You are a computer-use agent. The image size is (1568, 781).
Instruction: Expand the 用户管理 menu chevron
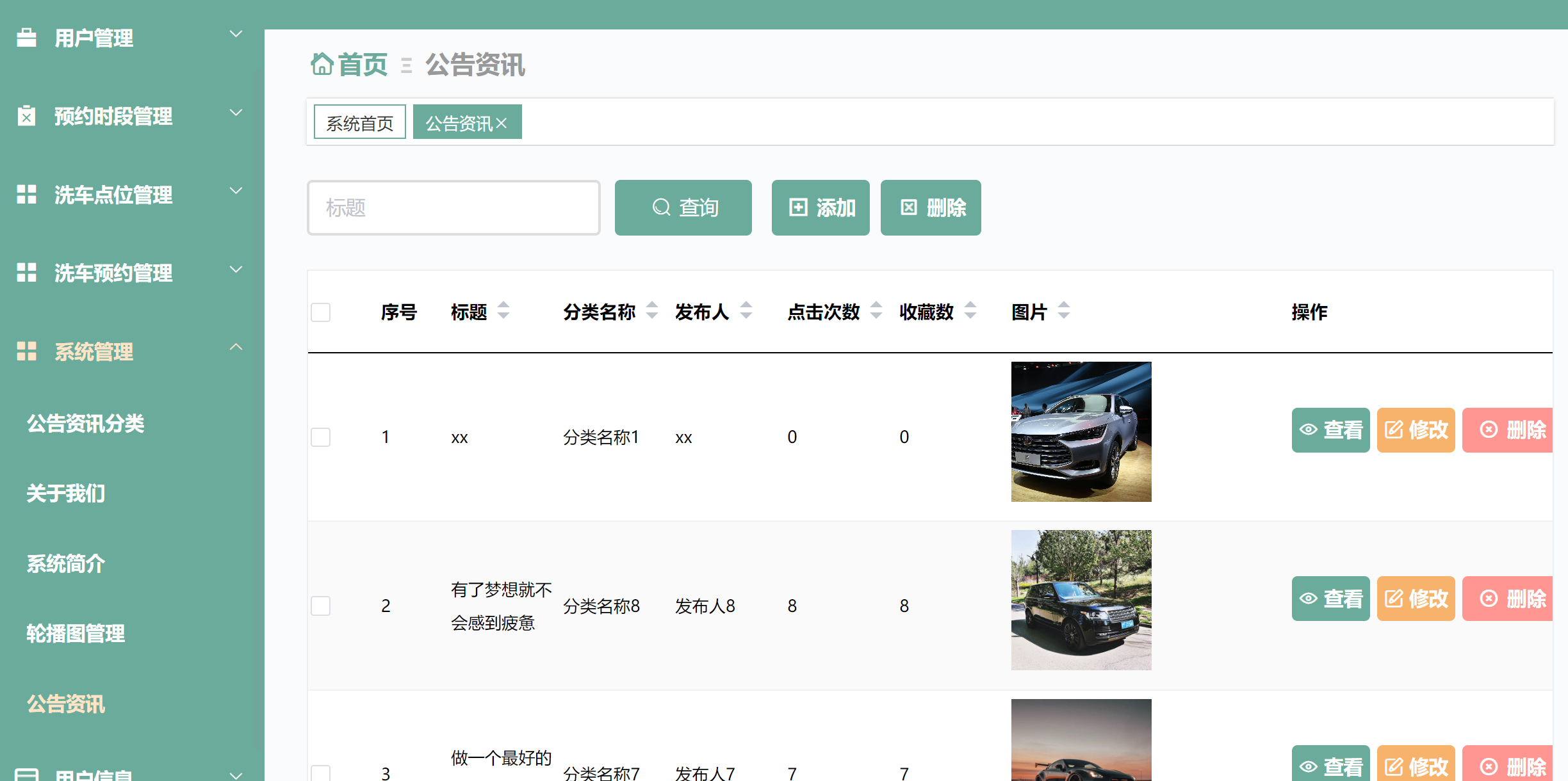click(x=236, y=34)
